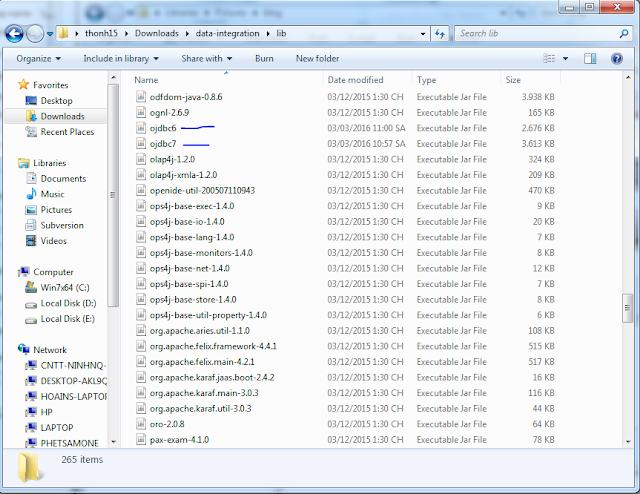
Task: Click the Local Disk (E:) drive icon
Action: 31,320
